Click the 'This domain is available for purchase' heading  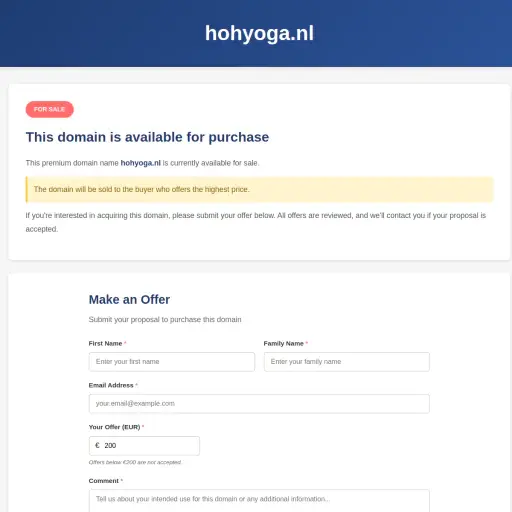[147, 137]
